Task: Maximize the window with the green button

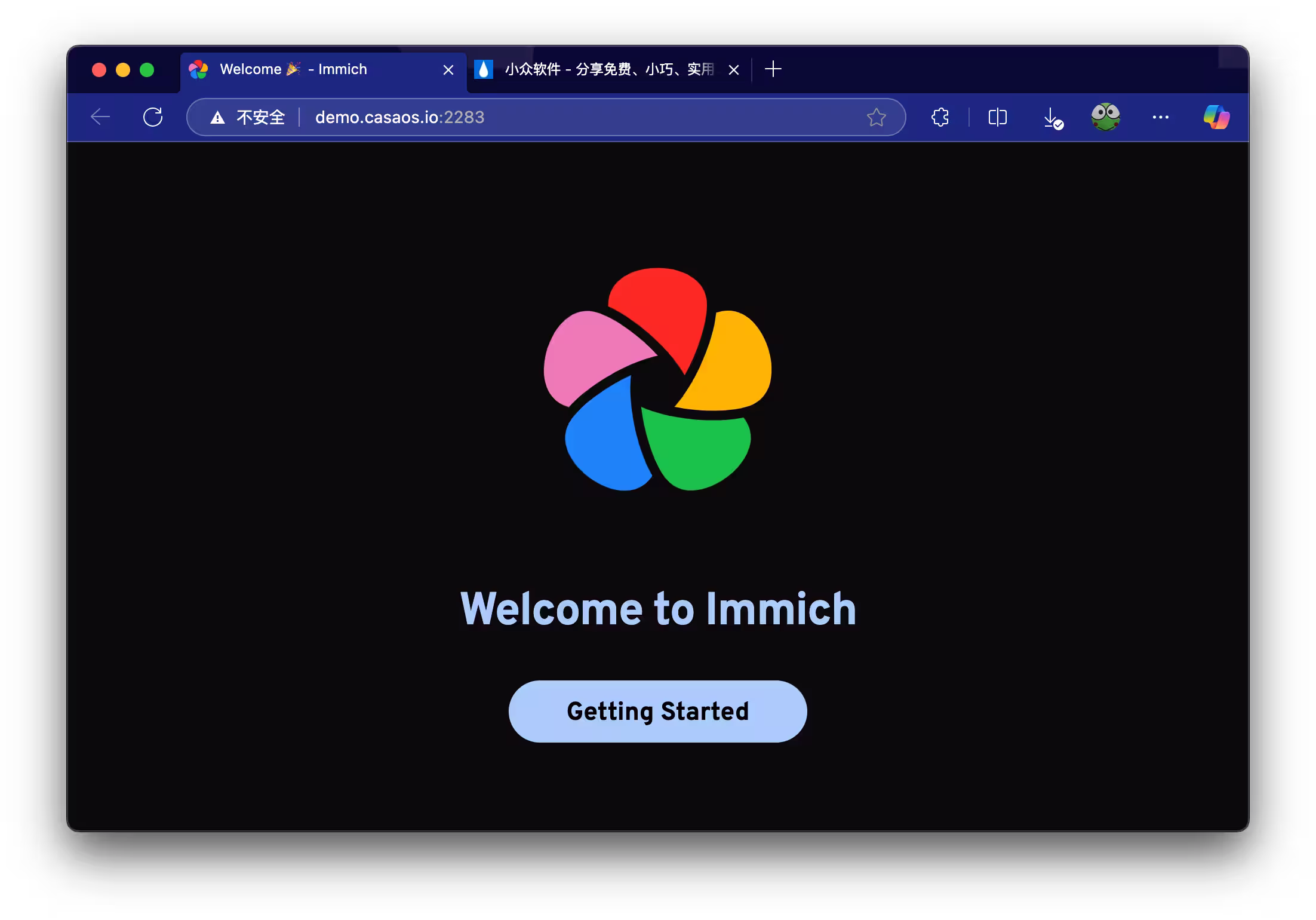Action: coord(147,70)
